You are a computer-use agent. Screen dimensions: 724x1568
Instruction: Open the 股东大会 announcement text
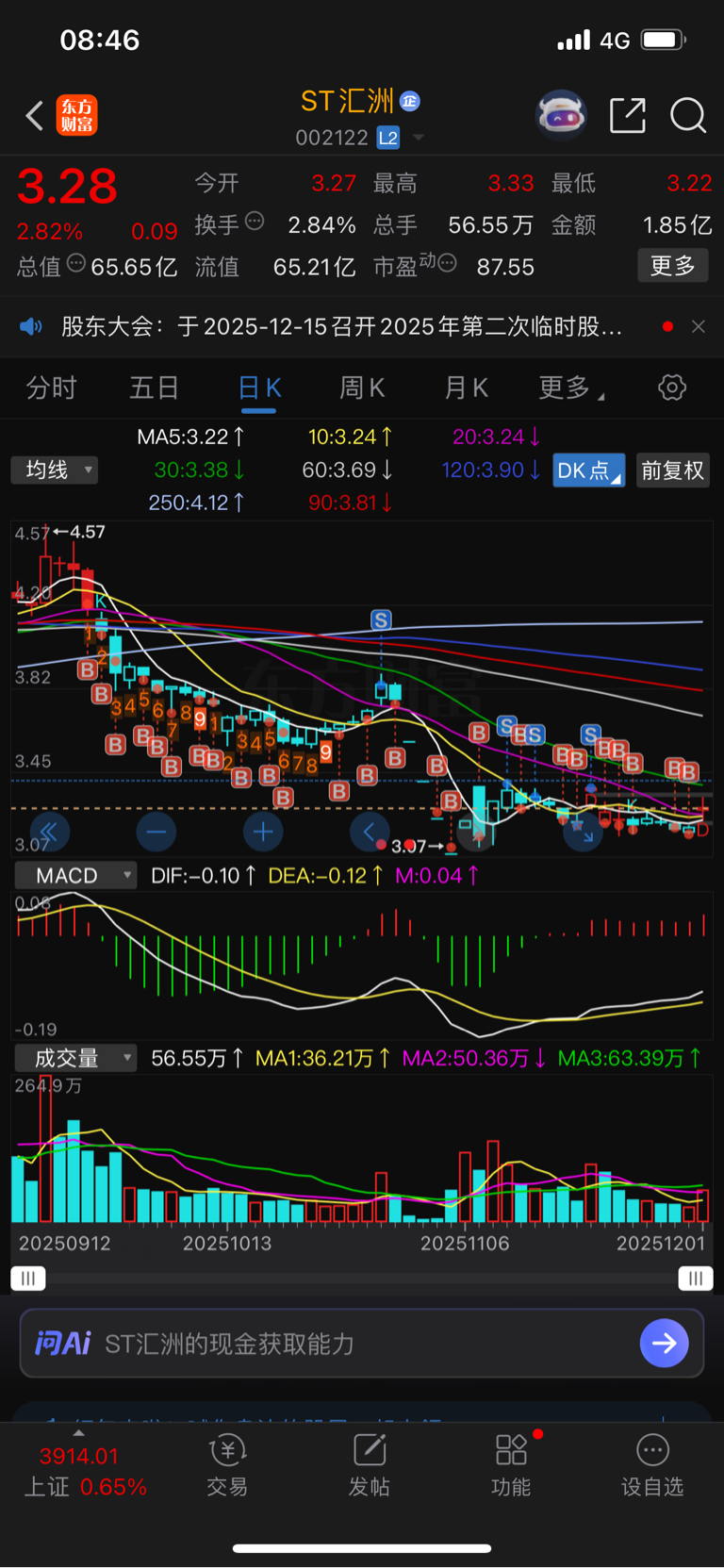coord(341,326)
